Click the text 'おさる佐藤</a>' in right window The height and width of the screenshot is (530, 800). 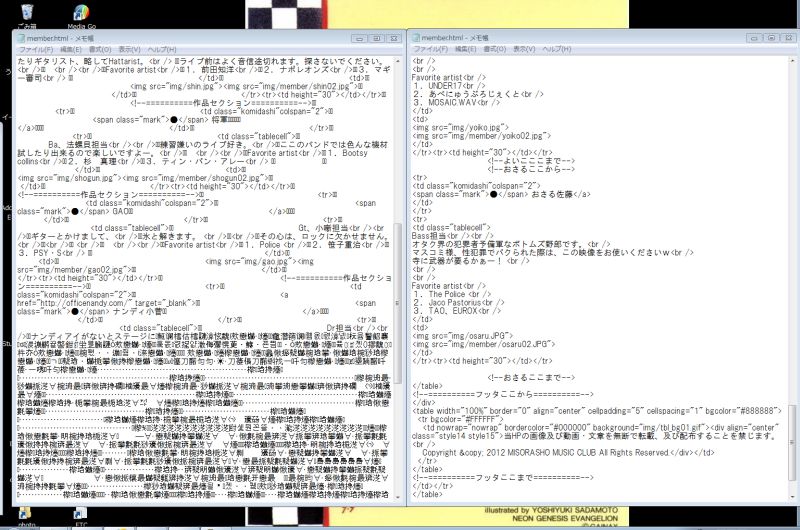coord(561,194)
